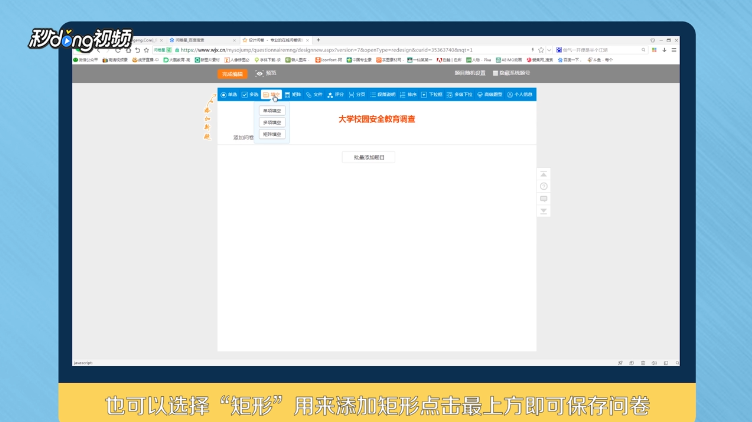
Task: Open the help icon in the right-side panel
Action: tap(543, 186)
